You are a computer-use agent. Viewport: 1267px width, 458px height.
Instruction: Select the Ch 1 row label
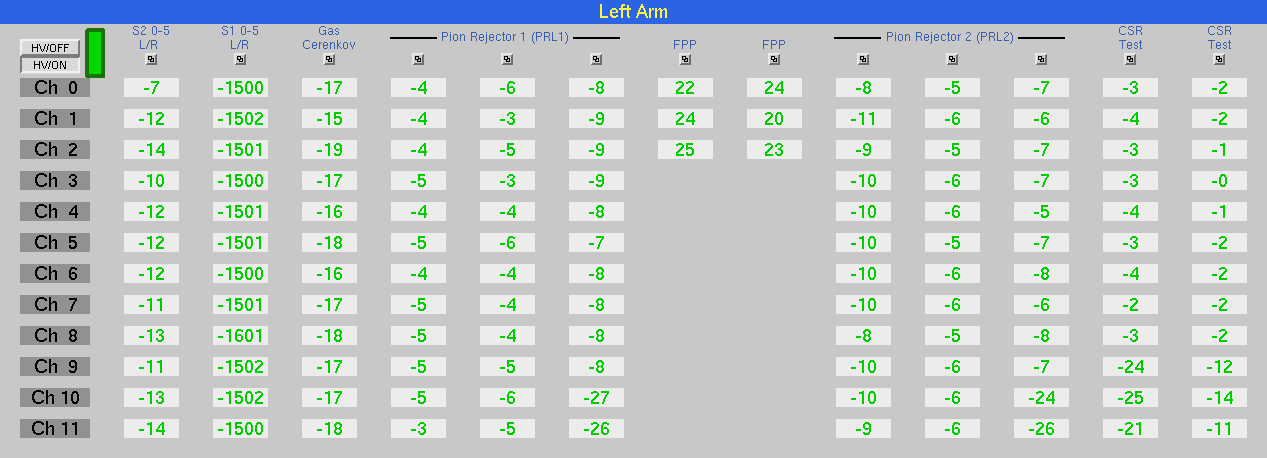(55, 119)
